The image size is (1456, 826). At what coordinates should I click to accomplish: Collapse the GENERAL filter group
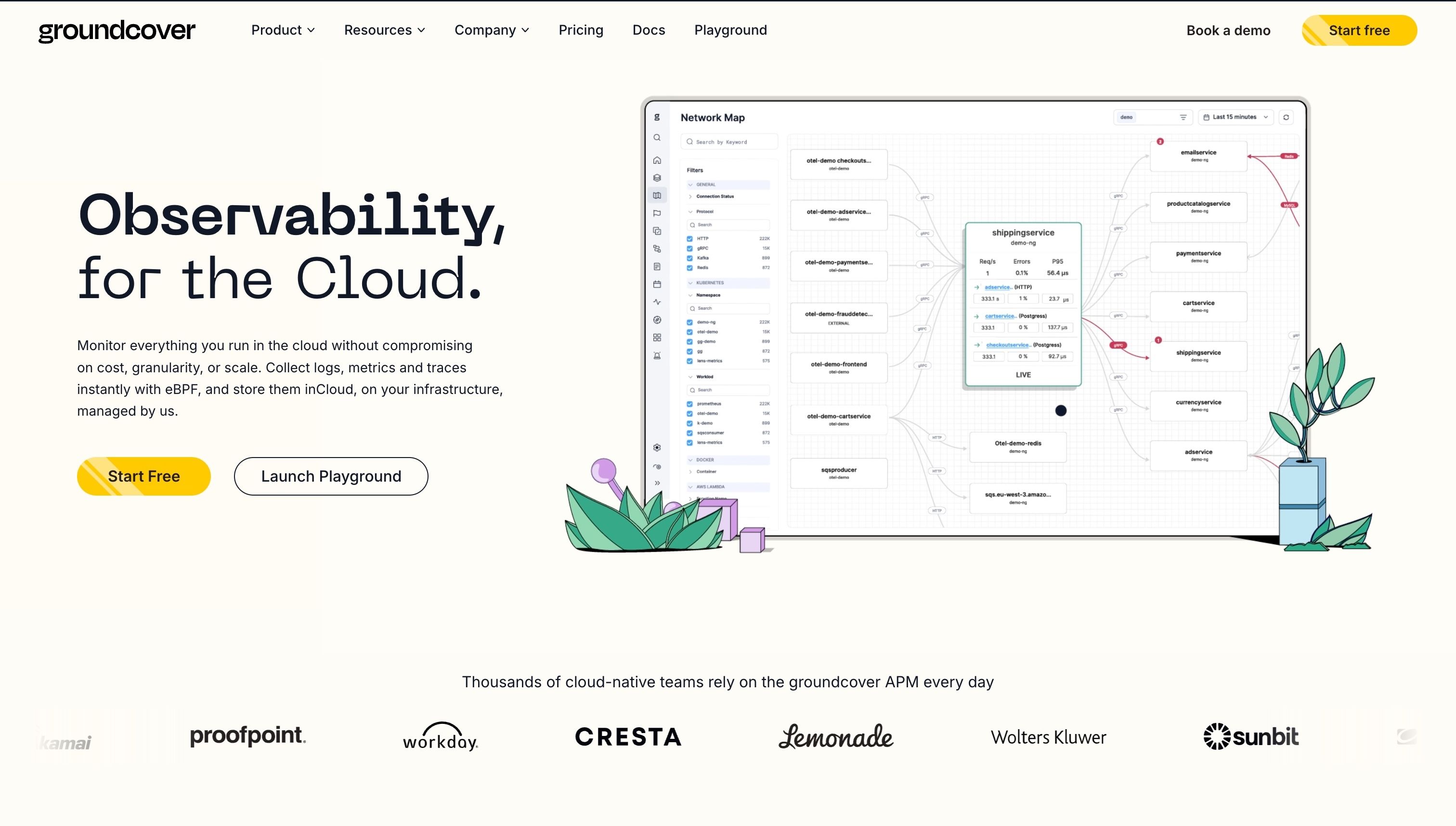(728, 185)
